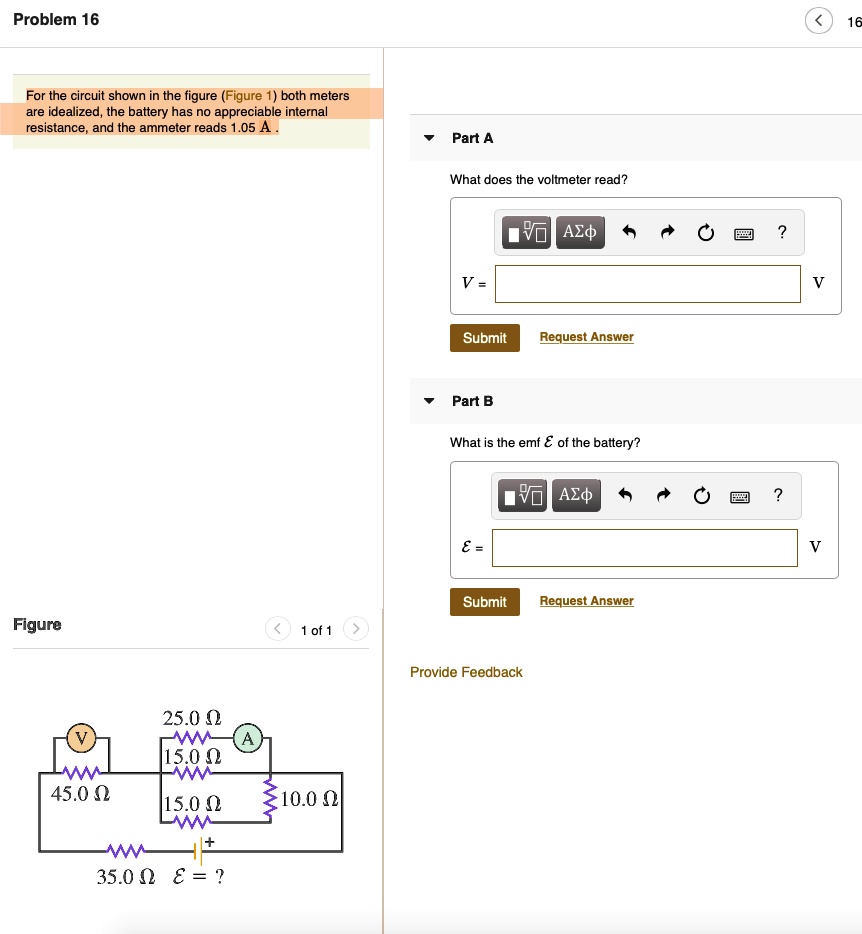Open Request Answer for Part A

pyautogui.click(x=586, y=336)
